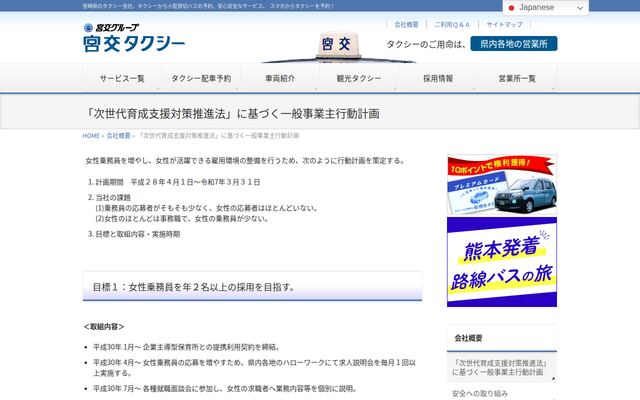Open sidebar 安全への取り組み link
The width and height of the screenshot is (640, 400).
click(x=480, y=393)
